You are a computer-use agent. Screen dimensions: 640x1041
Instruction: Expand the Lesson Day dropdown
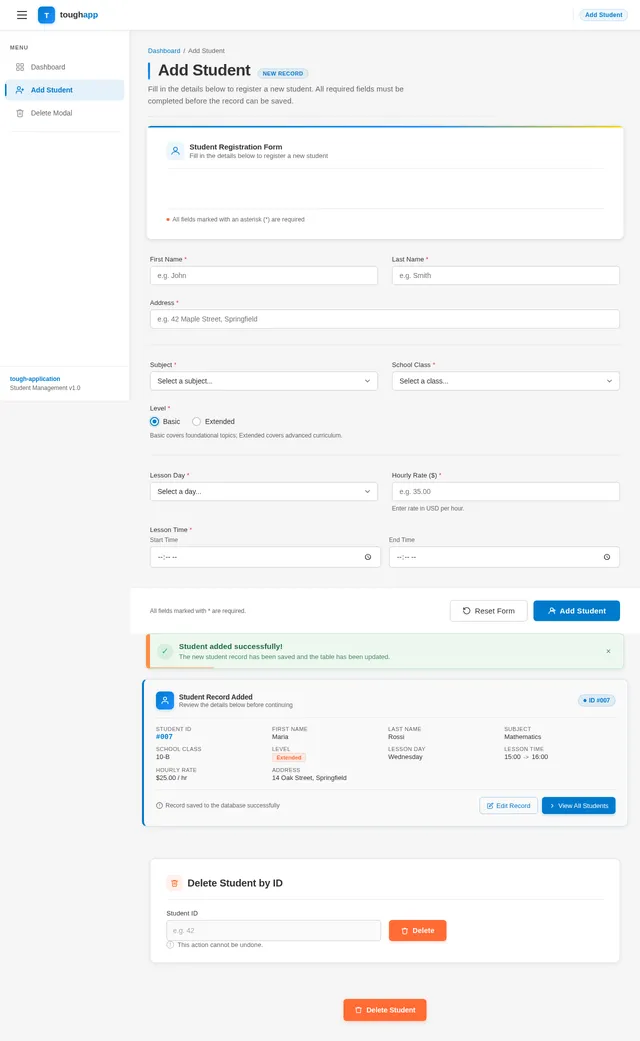coord(264,491)
